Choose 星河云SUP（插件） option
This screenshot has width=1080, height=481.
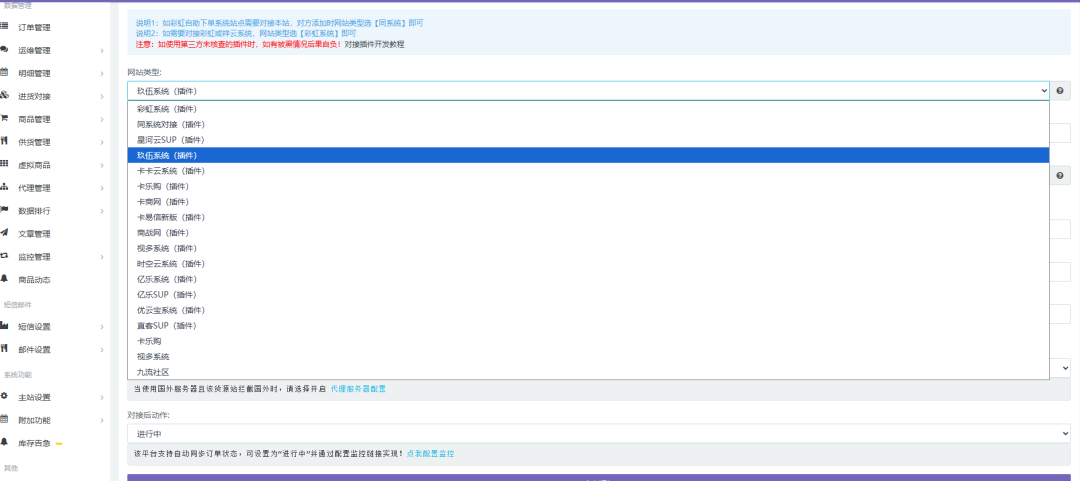[170, 139]
